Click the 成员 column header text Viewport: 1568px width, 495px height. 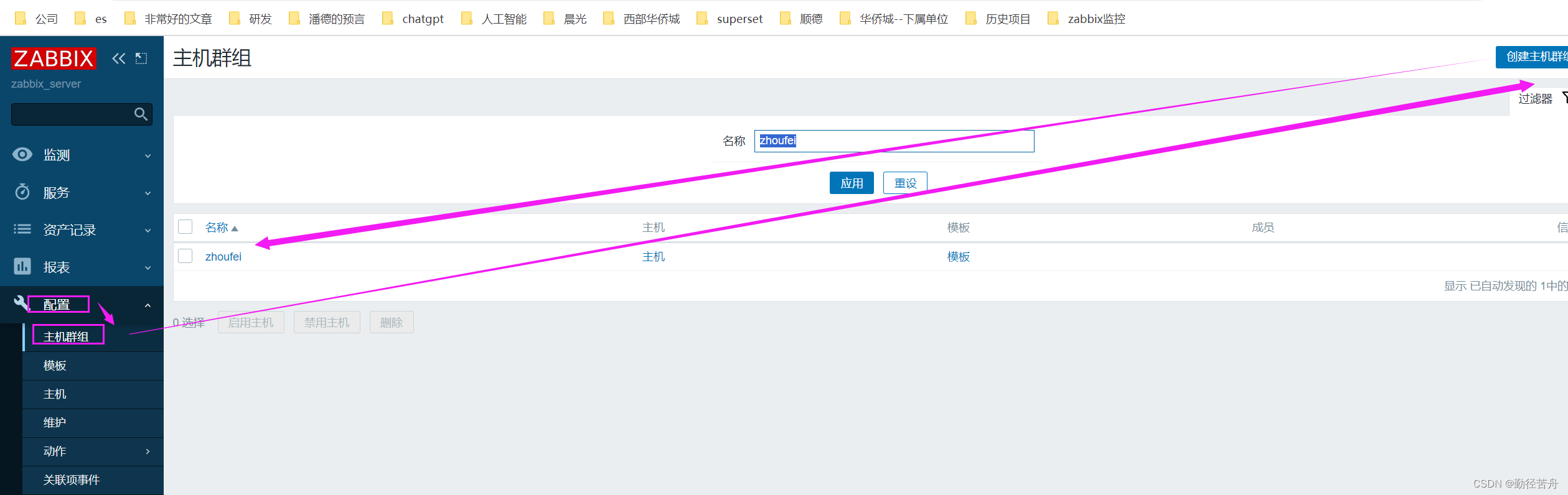1263,228
